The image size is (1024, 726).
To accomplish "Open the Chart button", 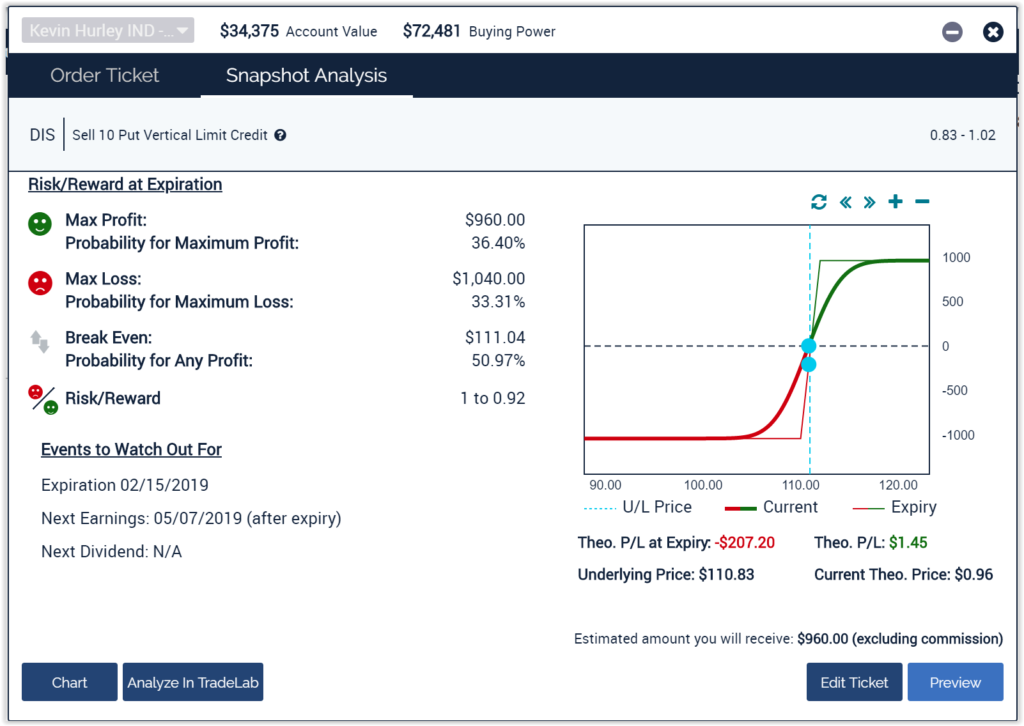I will point(70,682).
